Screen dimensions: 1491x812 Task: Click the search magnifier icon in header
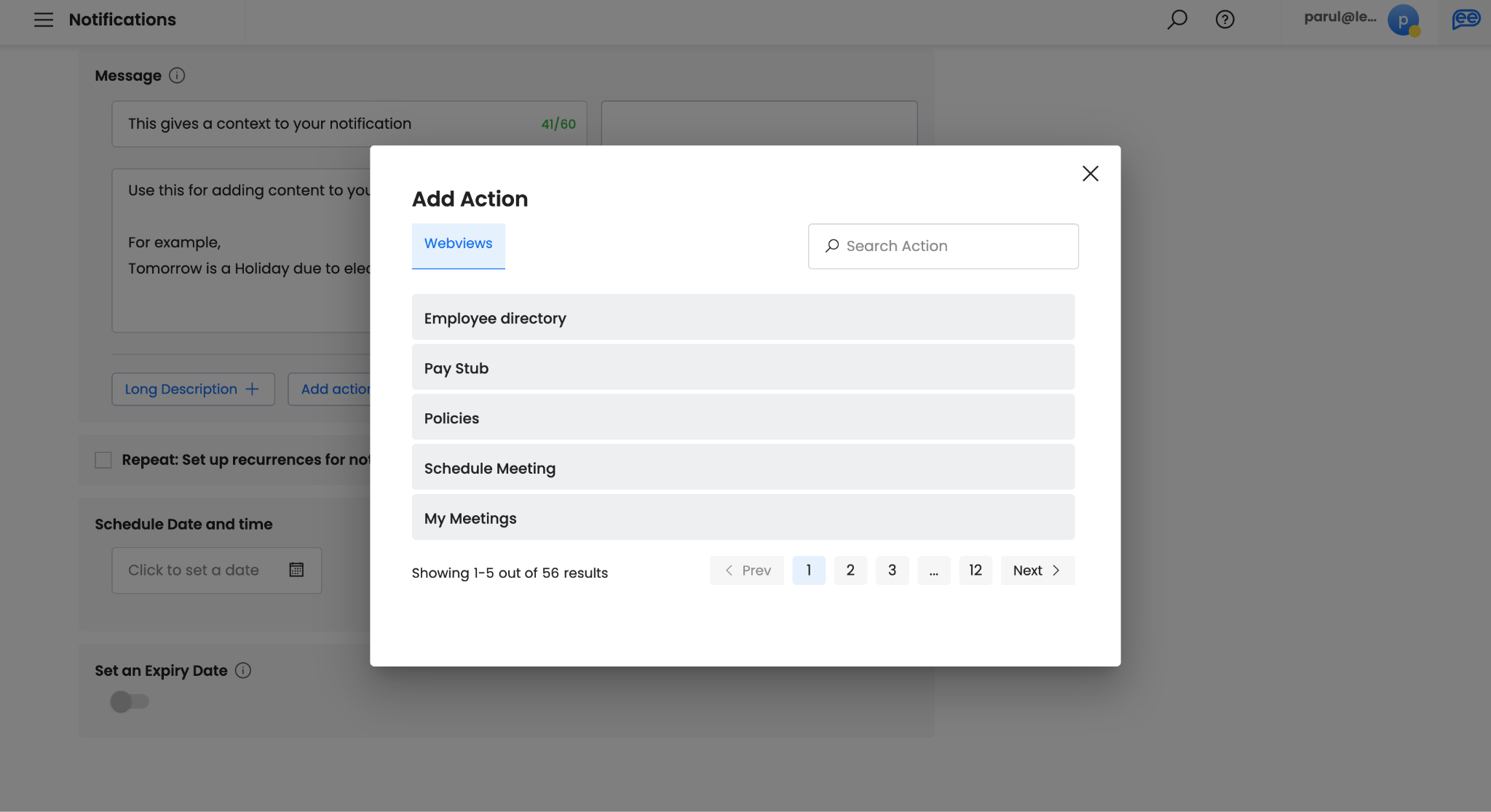point(1177,20)
